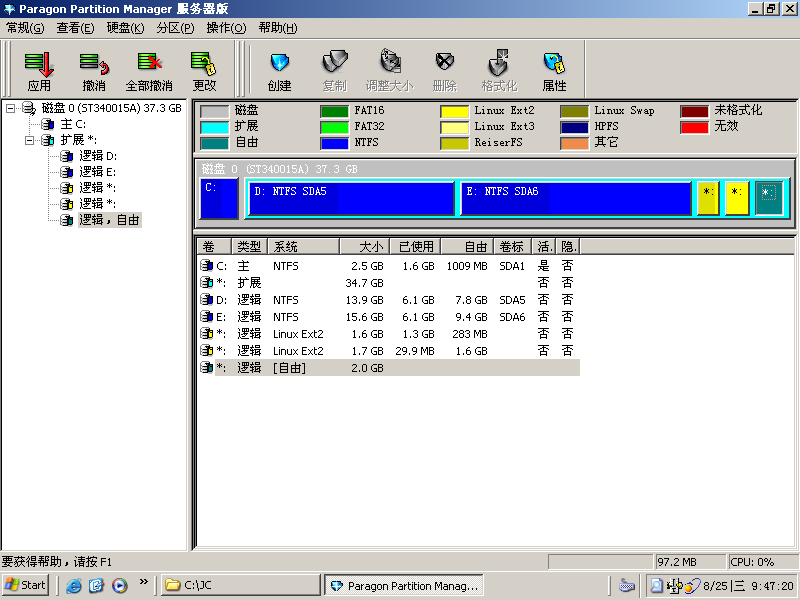Click the Format (格式化) toolbar icon
The width and height of the screenshot is (800, 600).
pyautogui.click(x=499, y=63)
